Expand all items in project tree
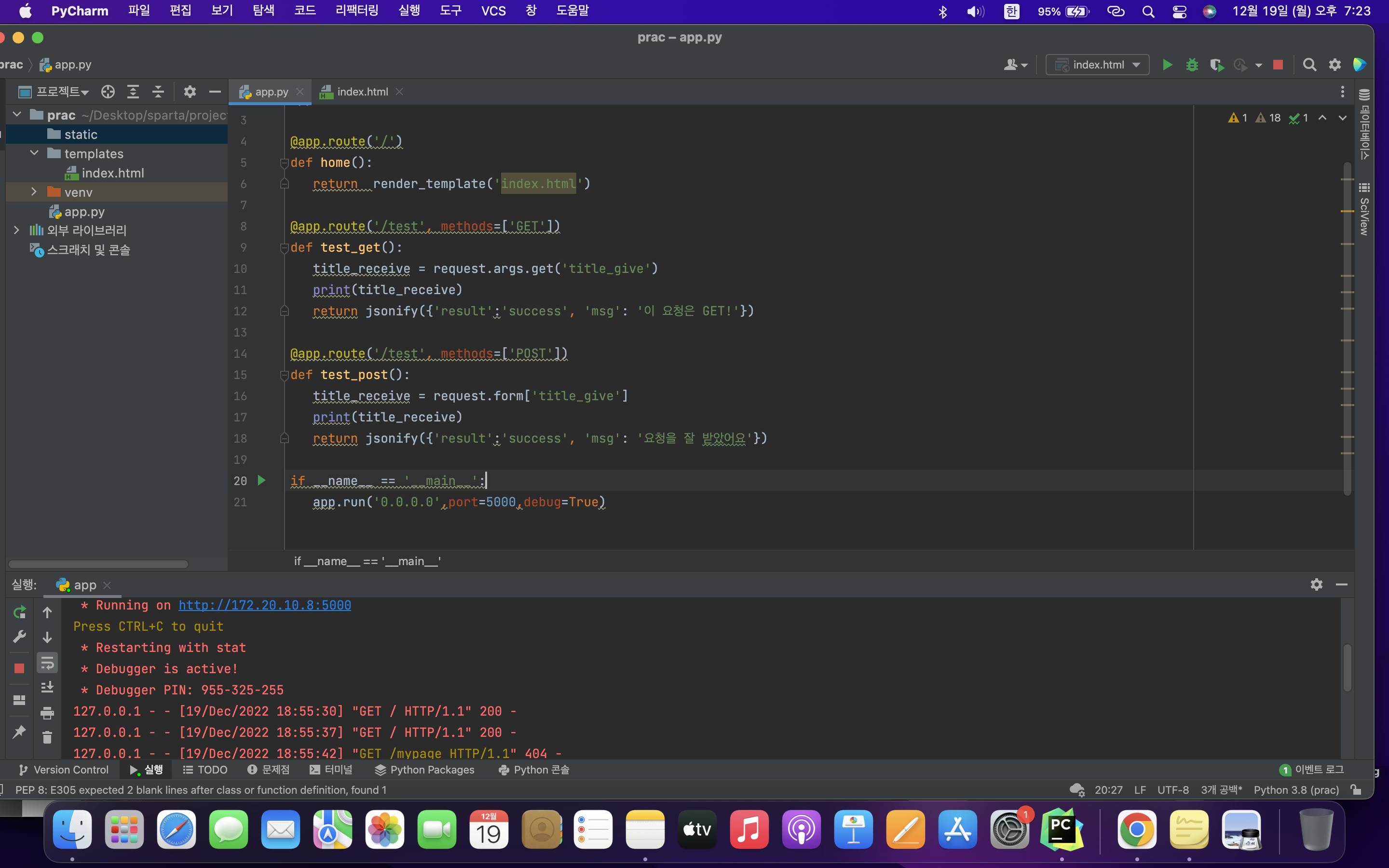 [x=133, y=92]
